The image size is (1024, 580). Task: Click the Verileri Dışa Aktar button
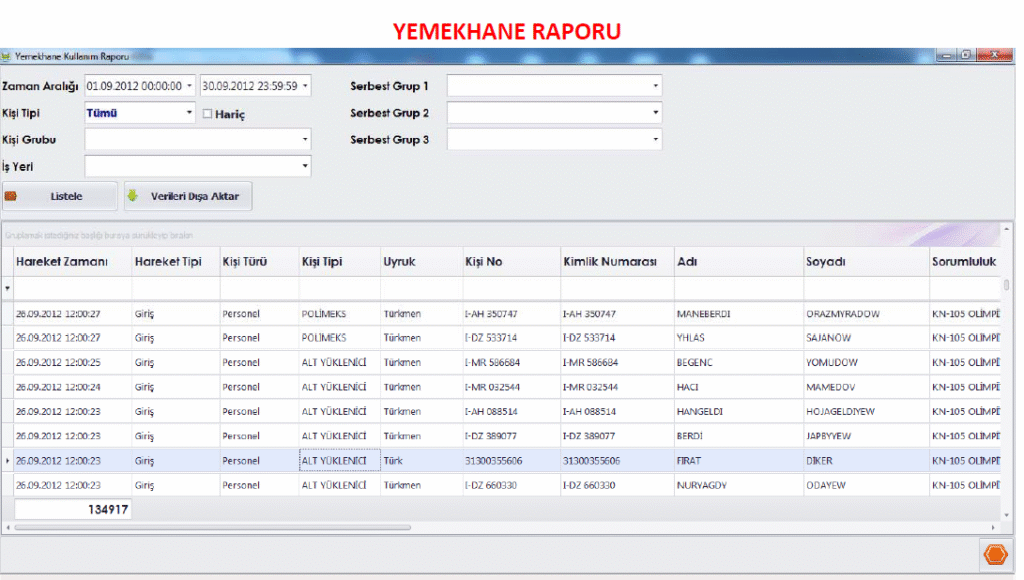coord(188,196)
